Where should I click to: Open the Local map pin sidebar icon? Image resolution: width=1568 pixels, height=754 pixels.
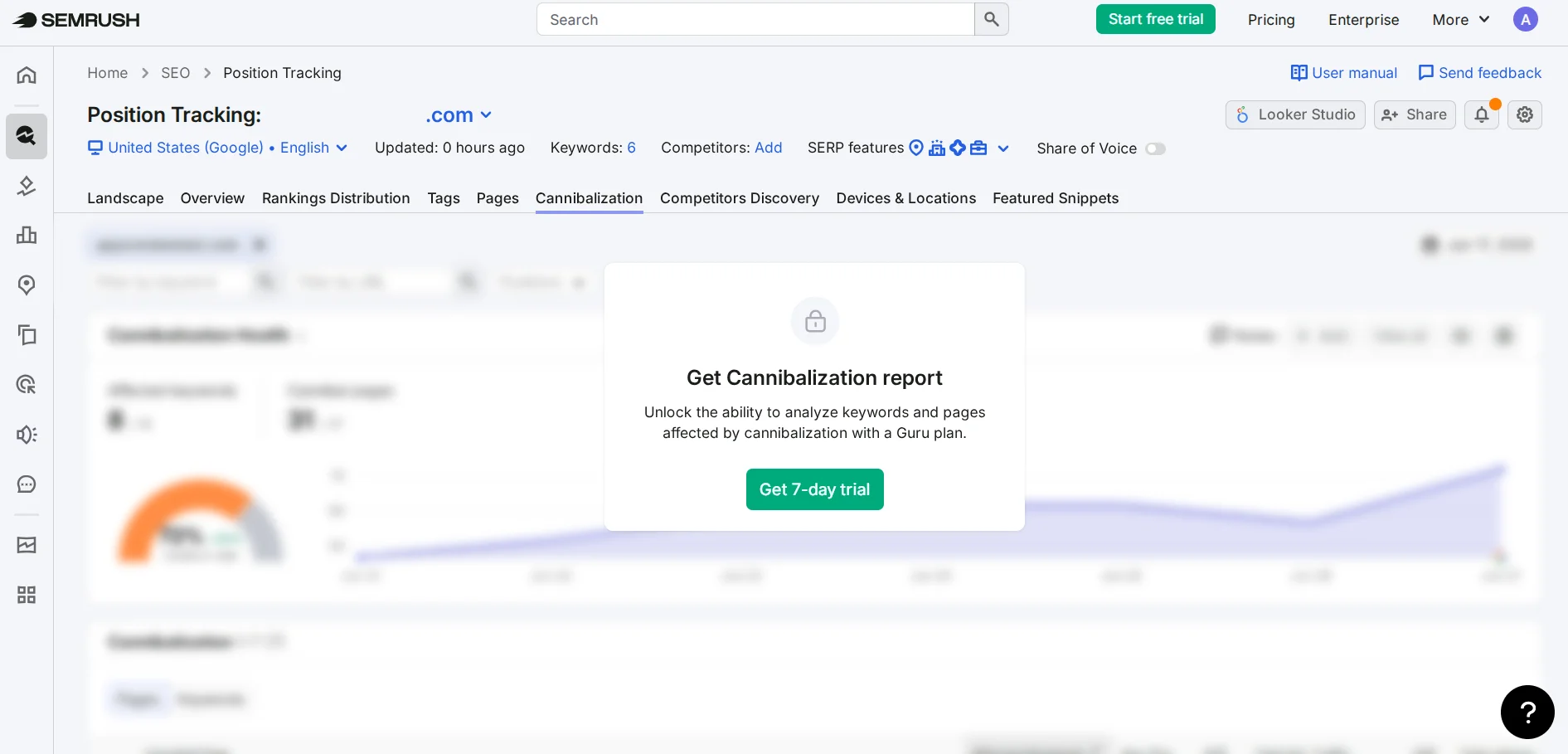point(27,285)
